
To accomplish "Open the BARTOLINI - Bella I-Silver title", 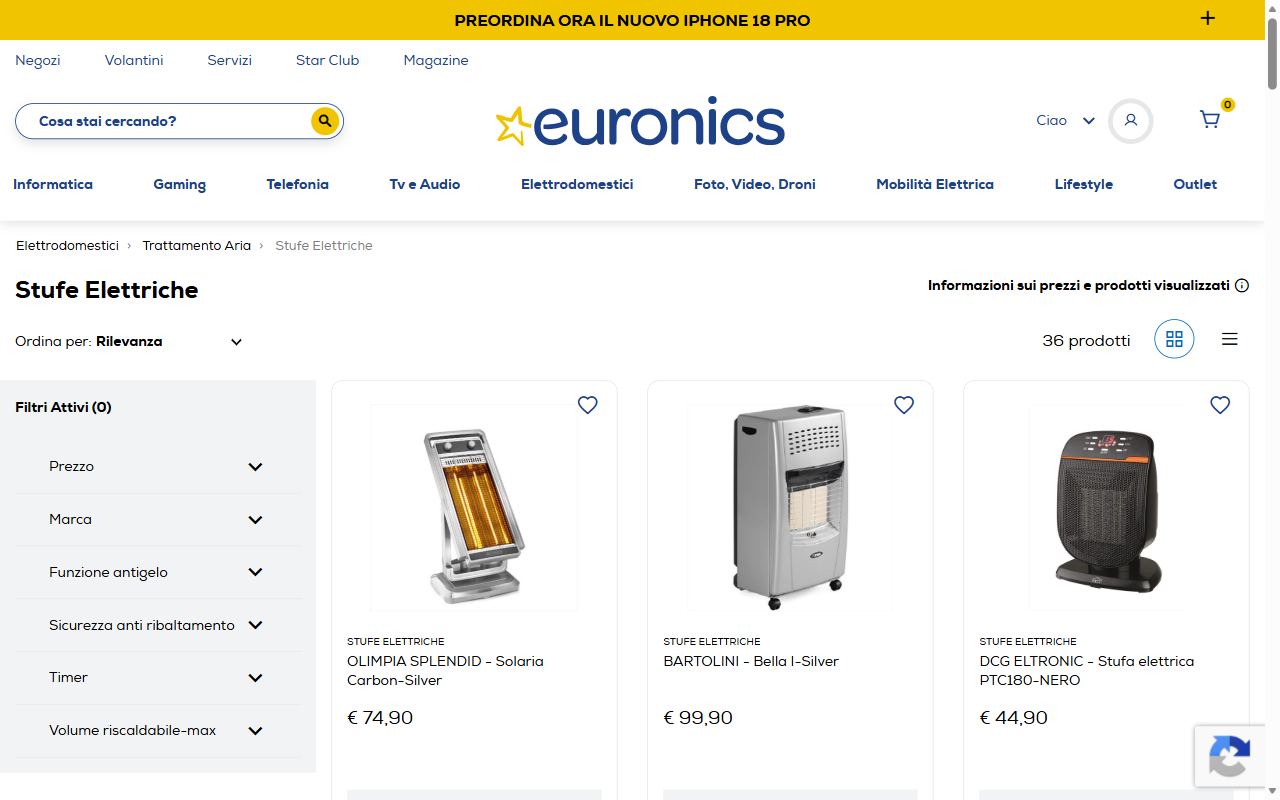I will coord(751,661).
